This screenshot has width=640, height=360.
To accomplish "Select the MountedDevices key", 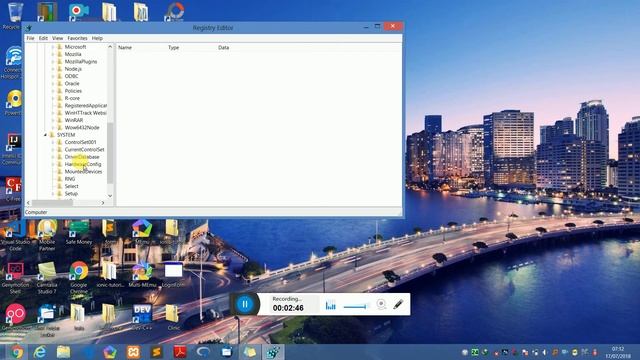I will (x=83, y=171).
